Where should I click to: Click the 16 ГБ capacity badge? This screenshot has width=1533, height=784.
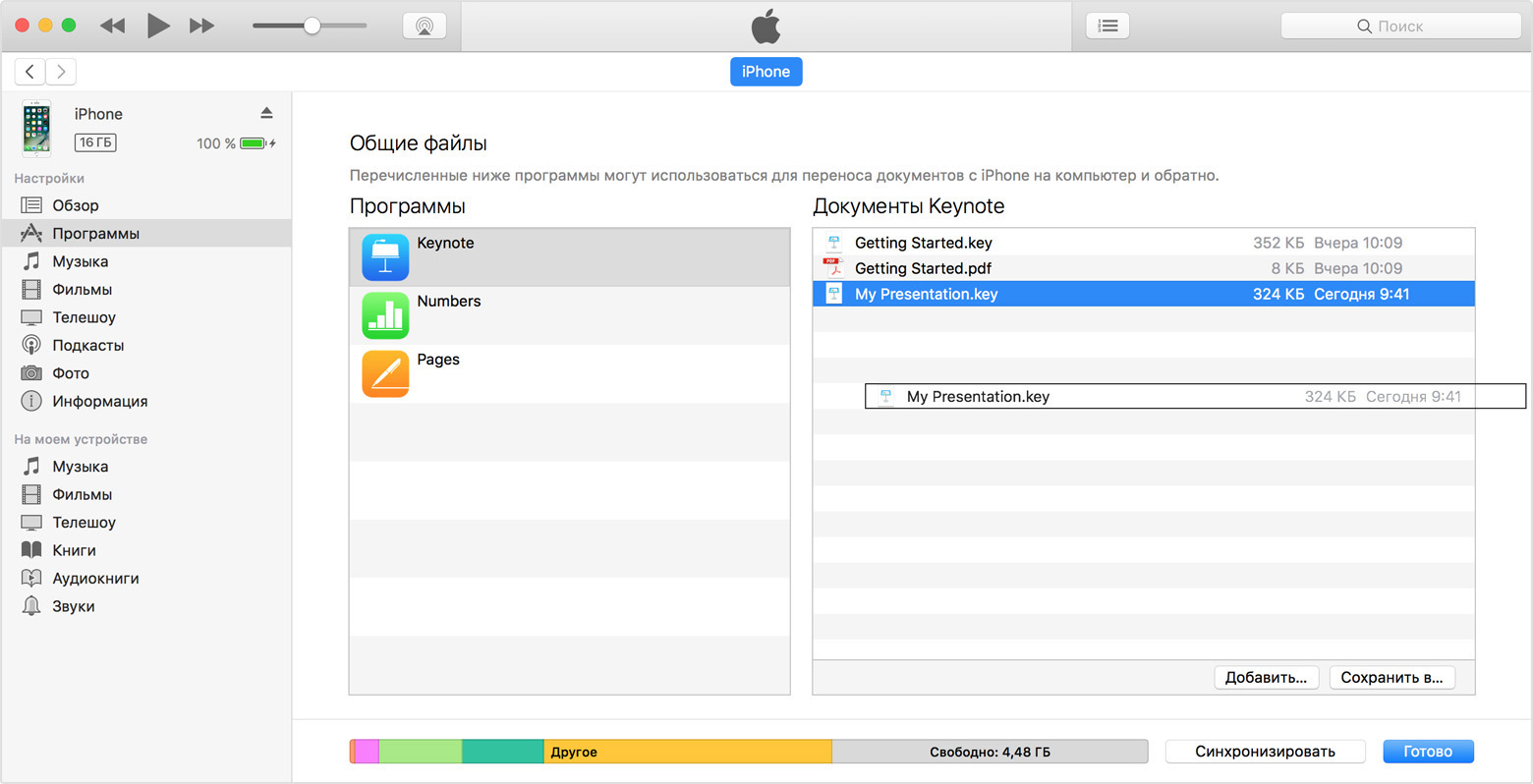pos(95,142)
